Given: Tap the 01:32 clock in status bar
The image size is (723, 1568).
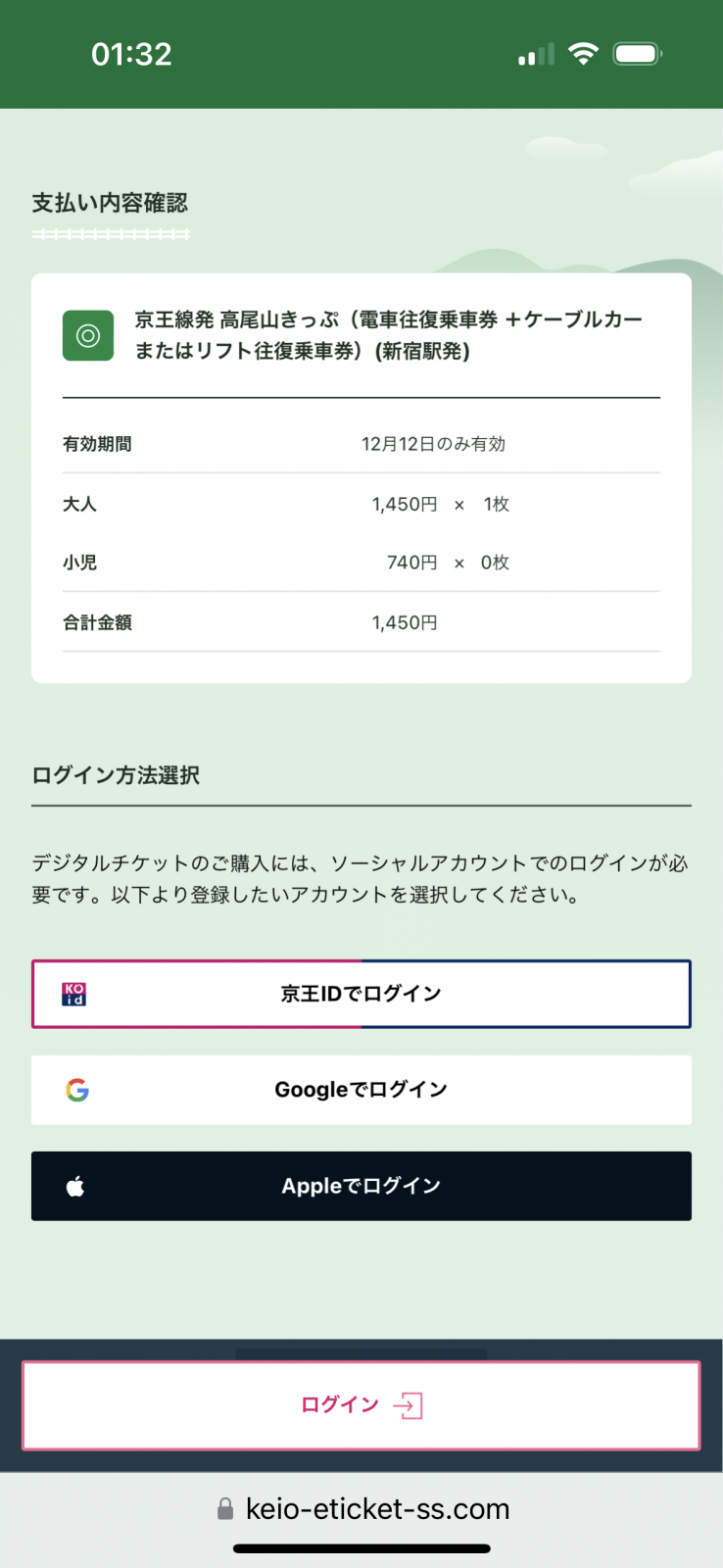Looking at the screenshot, I should tap(131, 54).
